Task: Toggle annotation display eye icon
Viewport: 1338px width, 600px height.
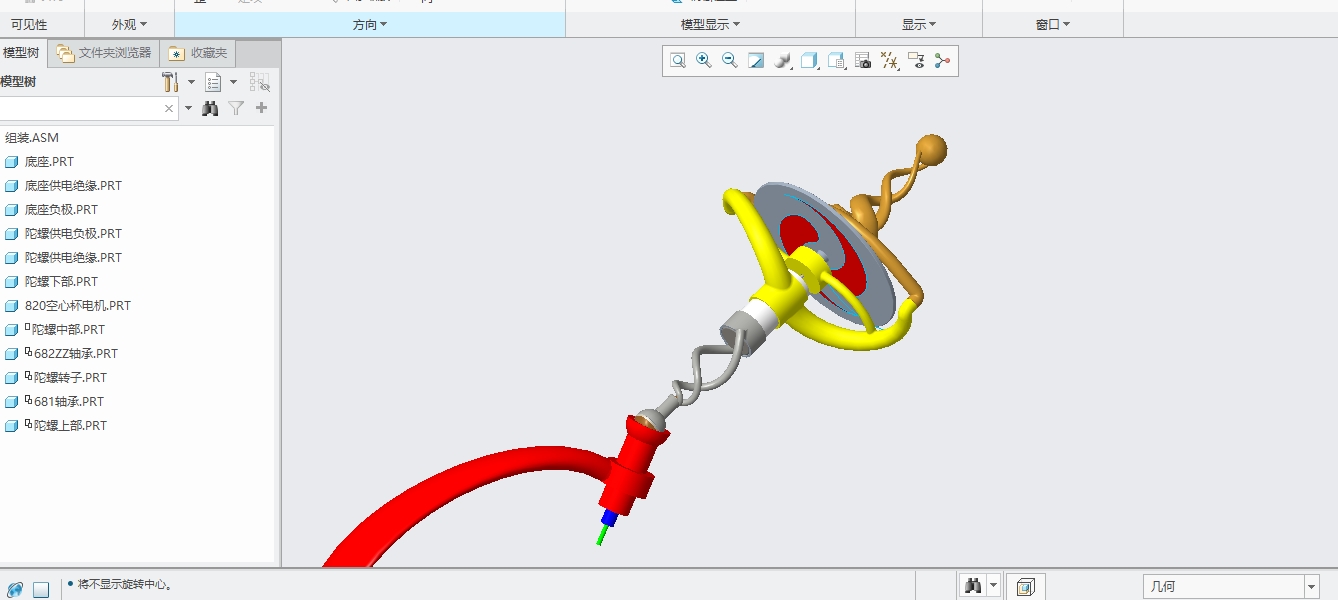Action: [x=916, y=61]
